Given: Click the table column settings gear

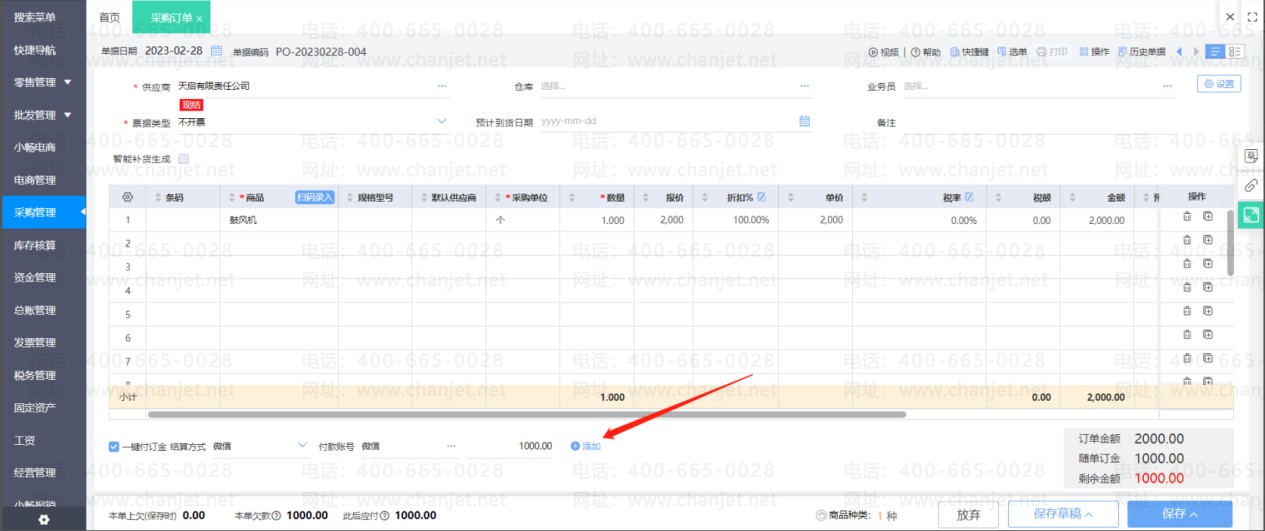Looking at the screenshot, I should tap(127, 197).
